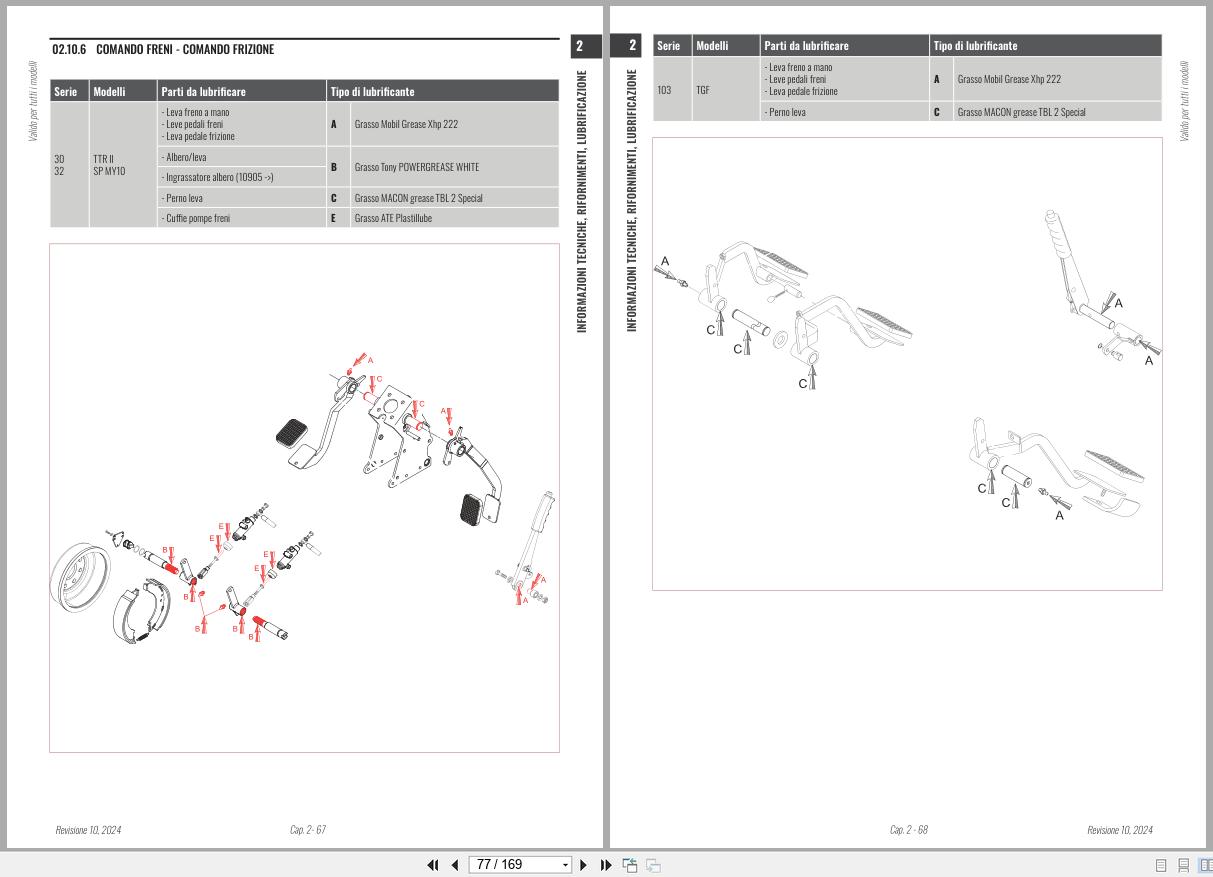This screenshot has width=1213, height=877.
Task: Go to next view icon (greyed)
Action: (x=653, y=865)
